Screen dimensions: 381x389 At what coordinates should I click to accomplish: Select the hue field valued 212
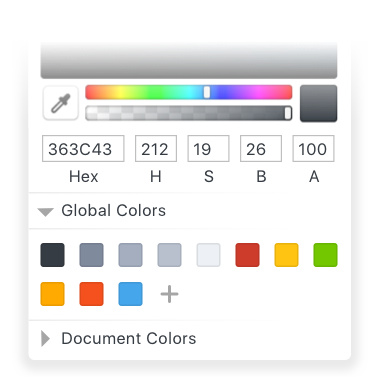point(156,149)
